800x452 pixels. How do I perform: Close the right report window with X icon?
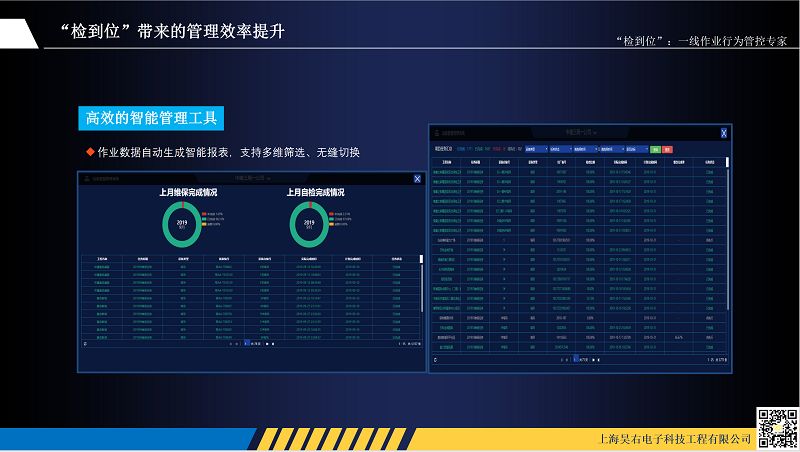[724, 132]
